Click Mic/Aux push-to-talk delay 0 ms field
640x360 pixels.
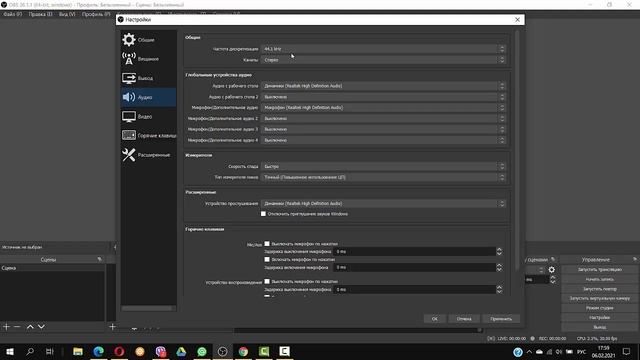tap(414, 267)
